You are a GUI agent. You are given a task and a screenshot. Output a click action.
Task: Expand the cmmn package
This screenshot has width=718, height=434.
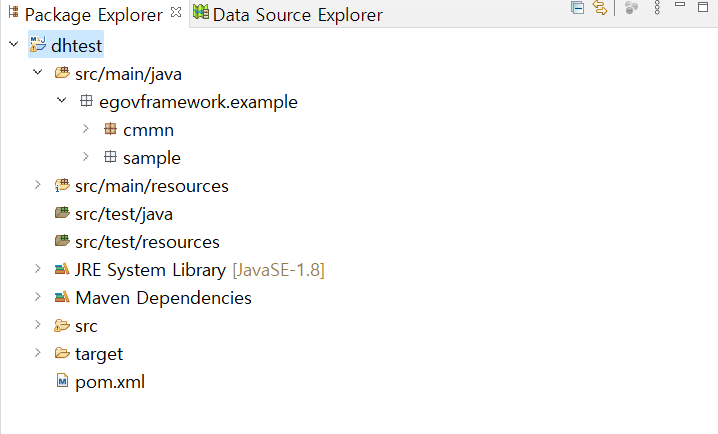point(86,129)
